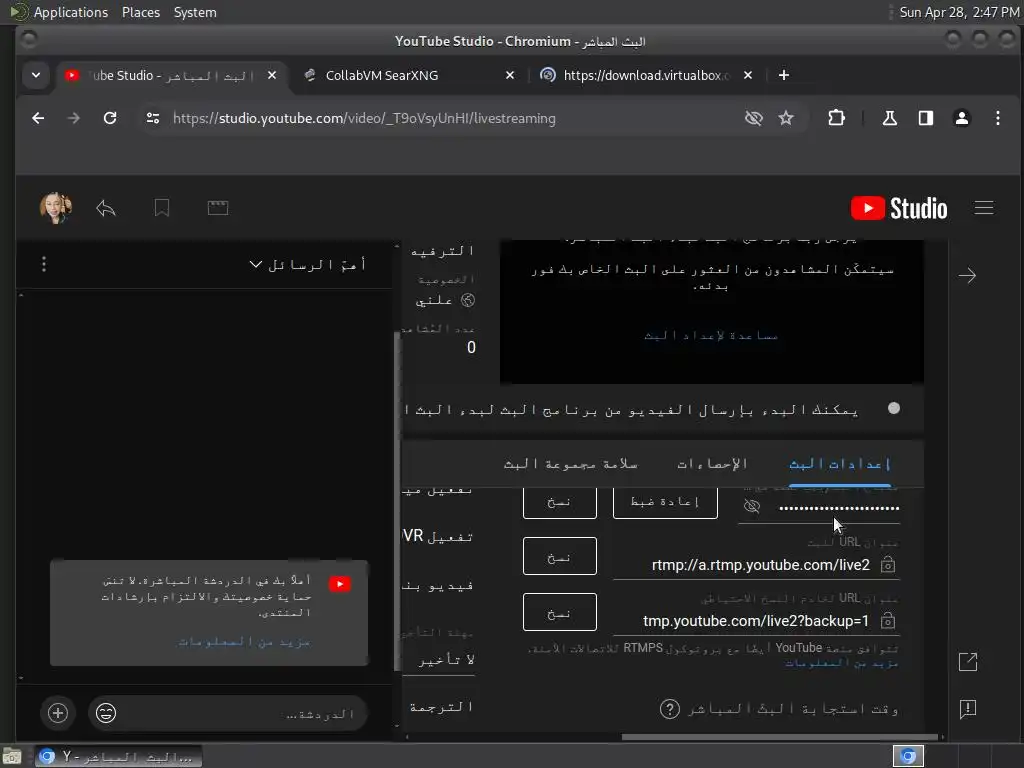Click the clock in the top panel
This screenshot has width=1024, height=768.
click(959, 12)
